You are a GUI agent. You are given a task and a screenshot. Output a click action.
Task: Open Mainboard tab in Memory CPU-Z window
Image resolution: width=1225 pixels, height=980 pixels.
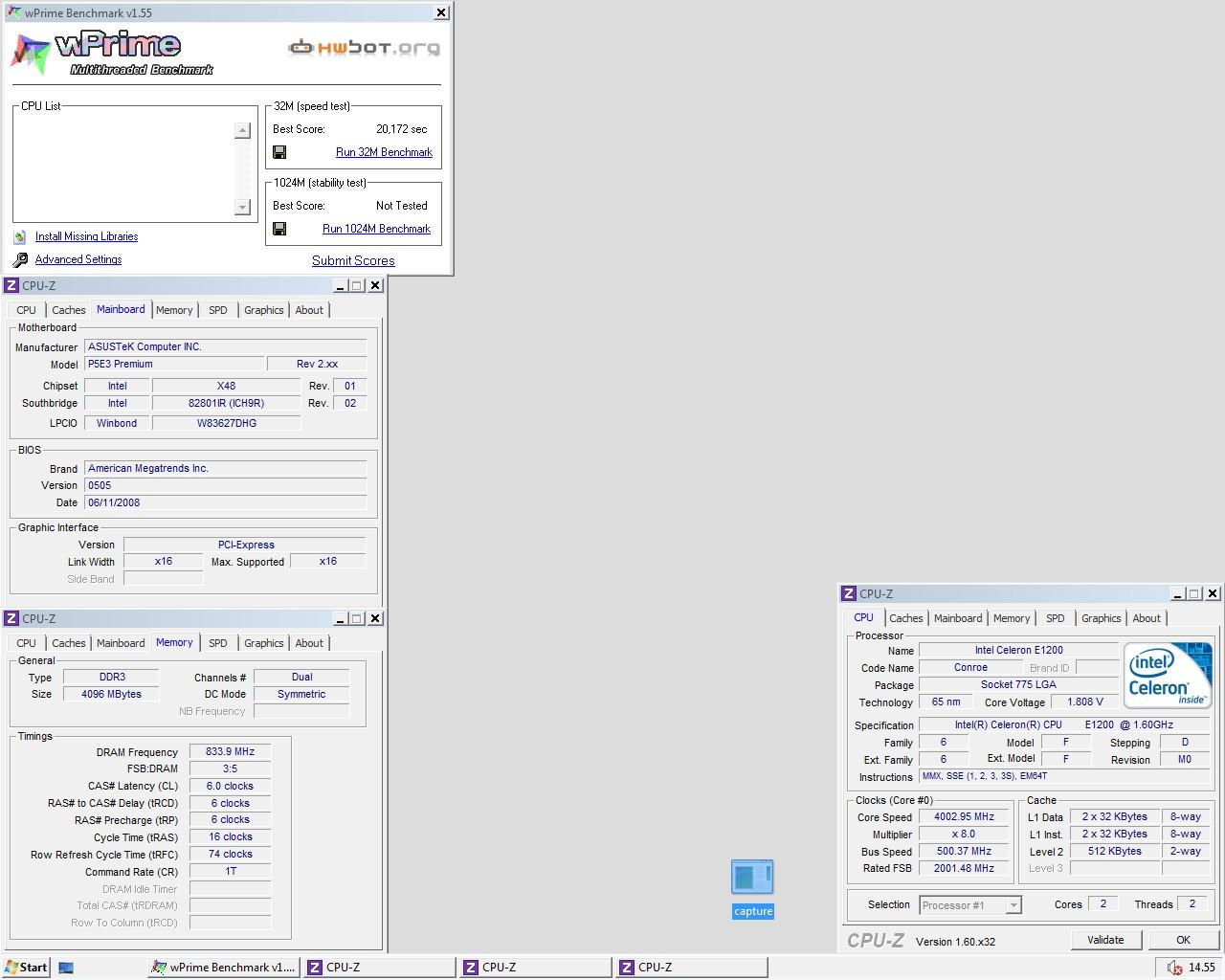[121, 643]
